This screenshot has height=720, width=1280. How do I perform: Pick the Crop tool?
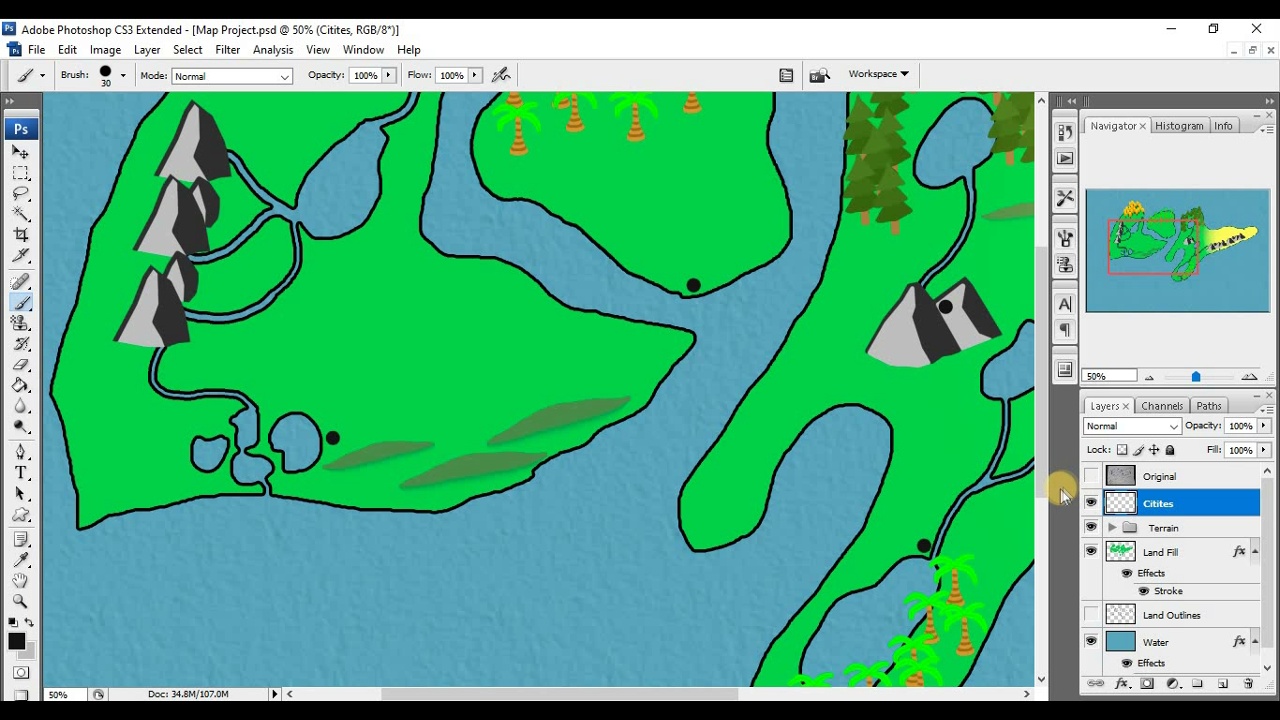(20, 235)
